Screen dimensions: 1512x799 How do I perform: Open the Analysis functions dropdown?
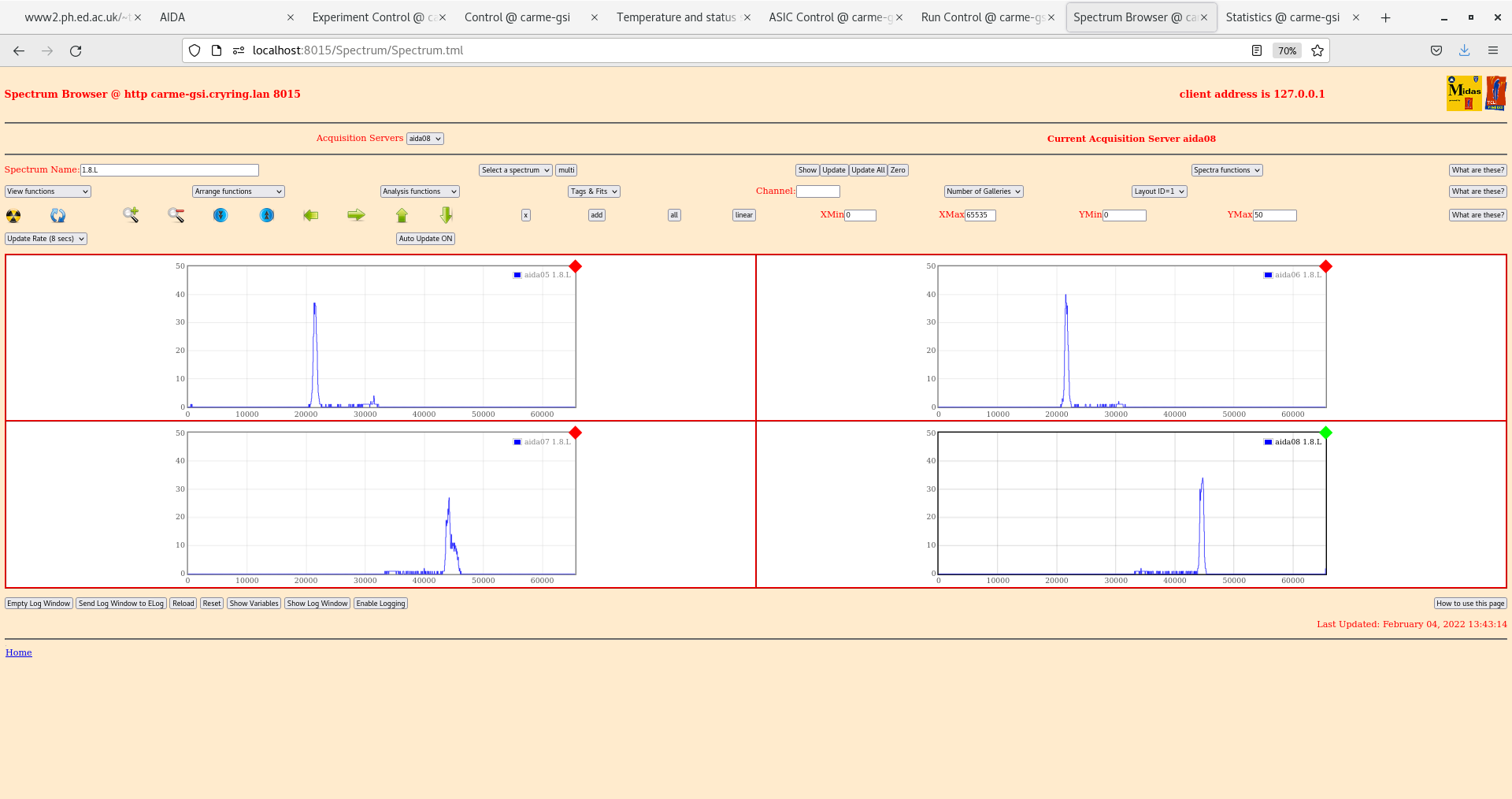[x=420, y=191]
